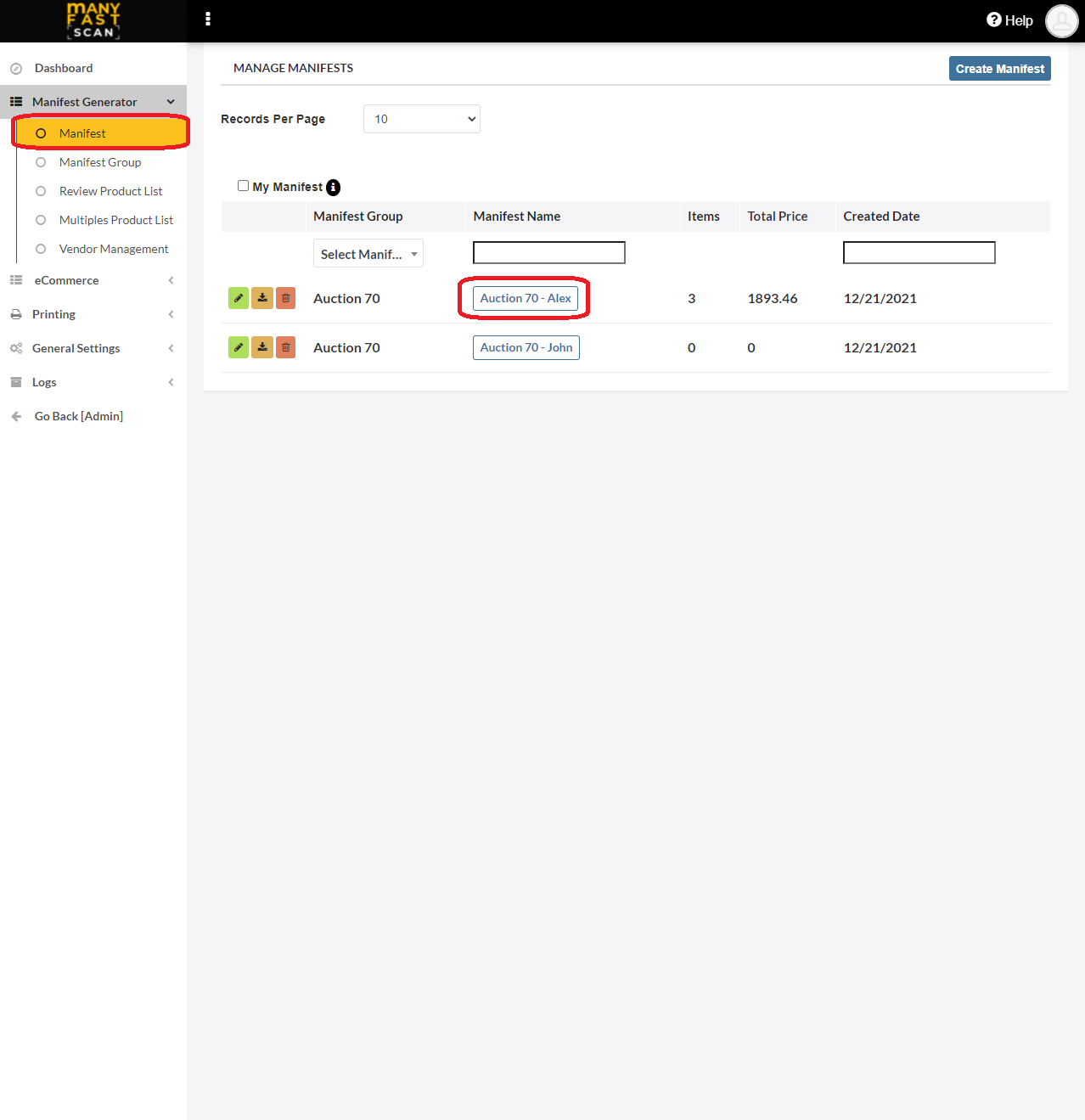
Task: Open the three-dot menu in top bar
Action: 208,20
